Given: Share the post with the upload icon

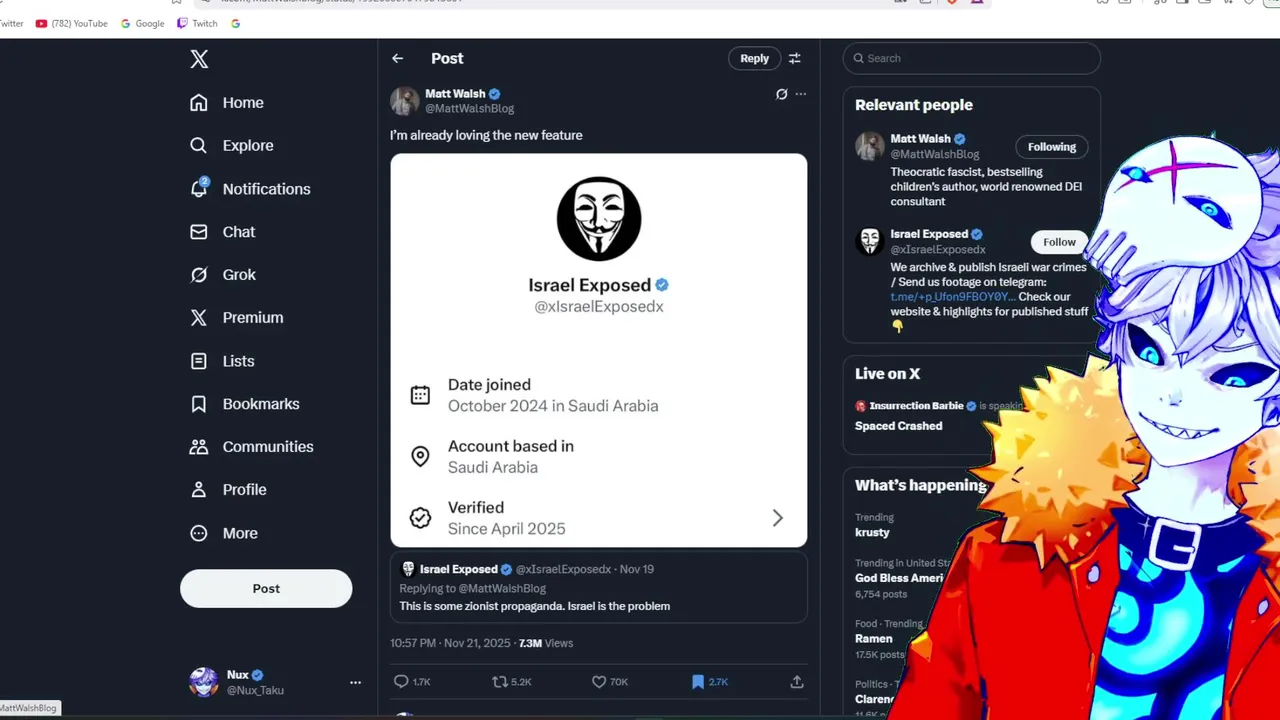Looking at the screenshot, I should pos(797,682).
